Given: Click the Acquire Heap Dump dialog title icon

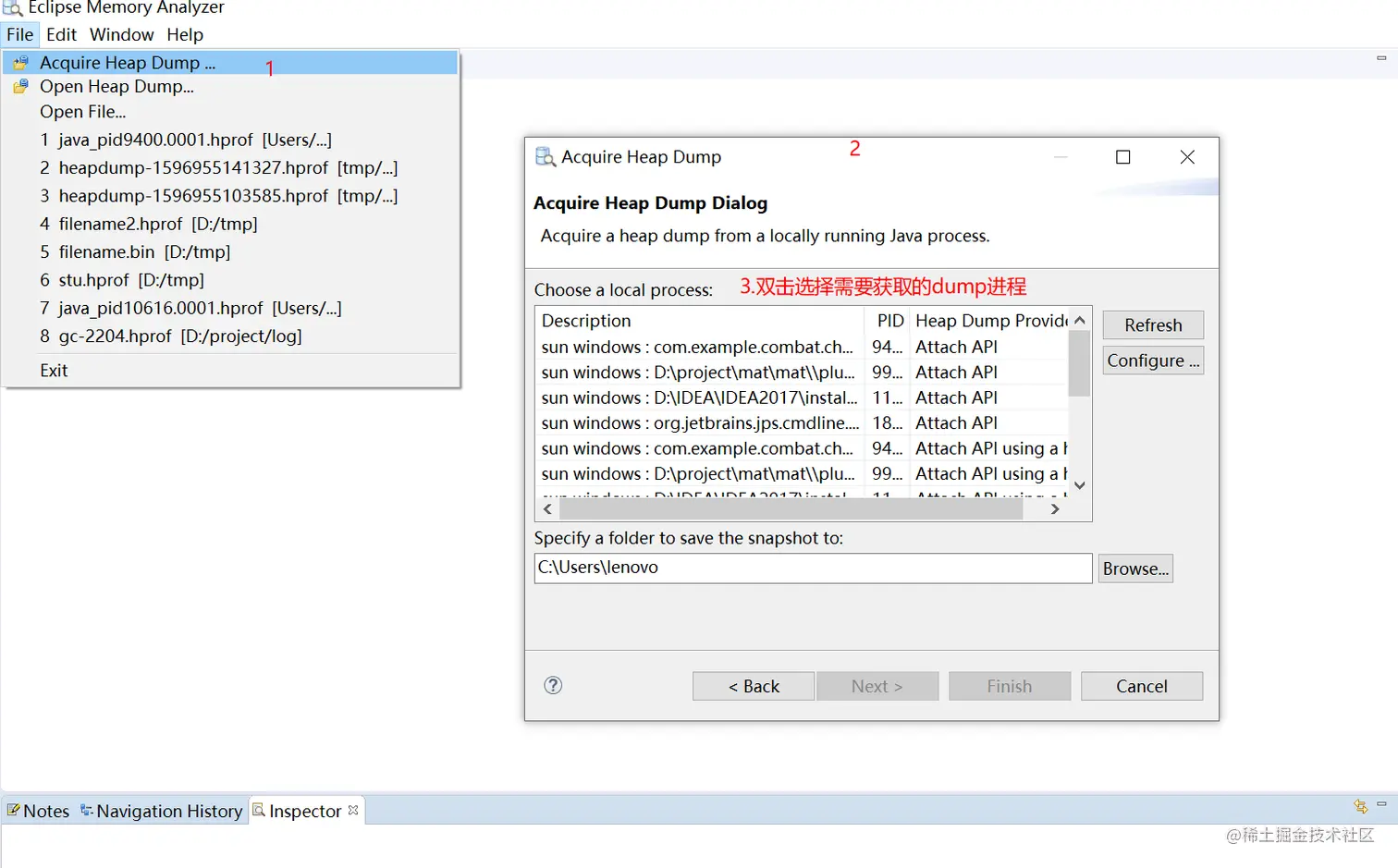Looking at the screenshot, I should click(x=546, y=157).
